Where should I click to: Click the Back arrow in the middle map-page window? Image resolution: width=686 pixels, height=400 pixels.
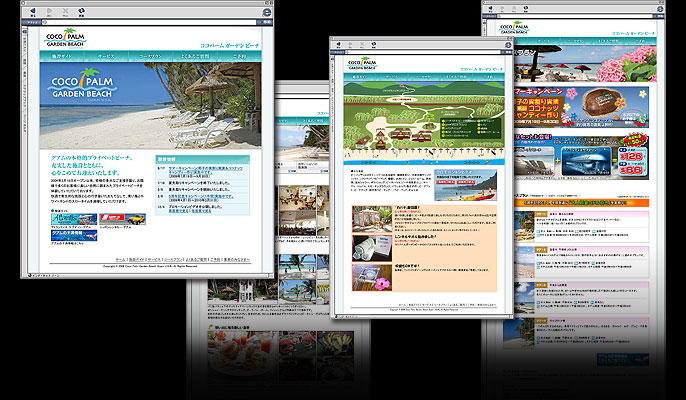338,45
